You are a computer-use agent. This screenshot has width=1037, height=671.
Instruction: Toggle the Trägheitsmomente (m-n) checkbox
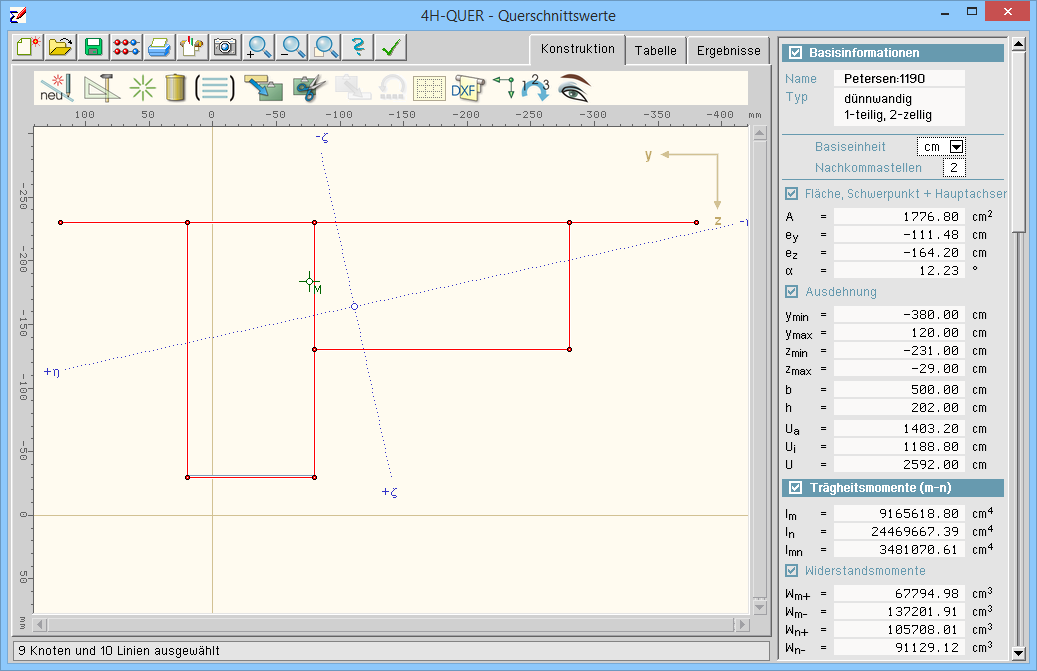coord(796,488)
